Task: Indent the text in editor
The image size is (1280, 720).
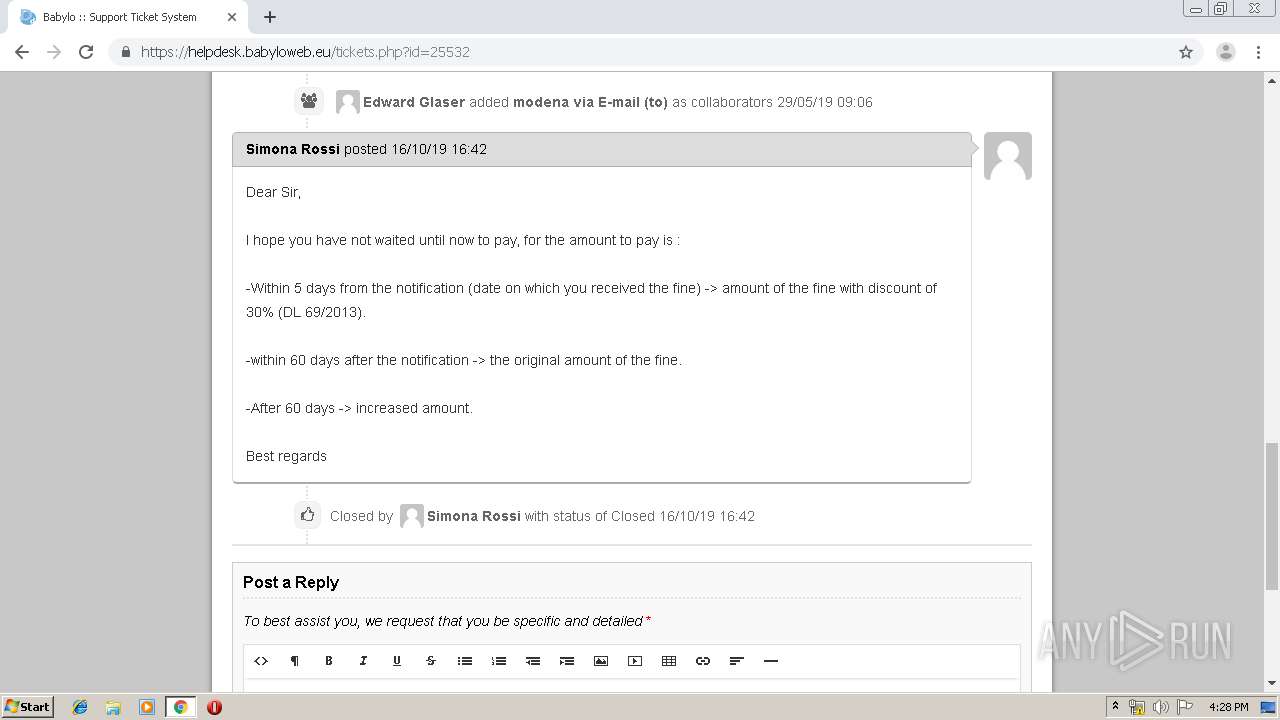Action: coord(567,661)
